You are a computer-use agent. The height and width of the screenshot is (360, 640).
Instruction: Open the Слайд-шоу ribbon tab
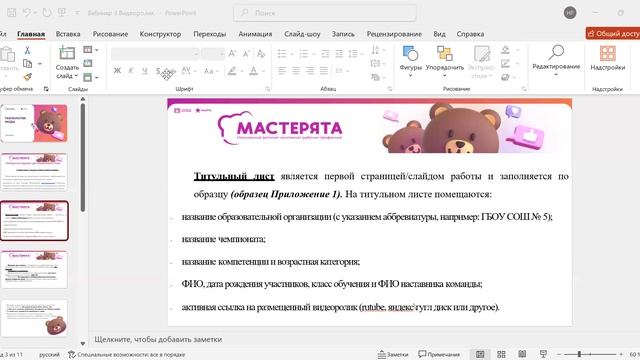302,34
